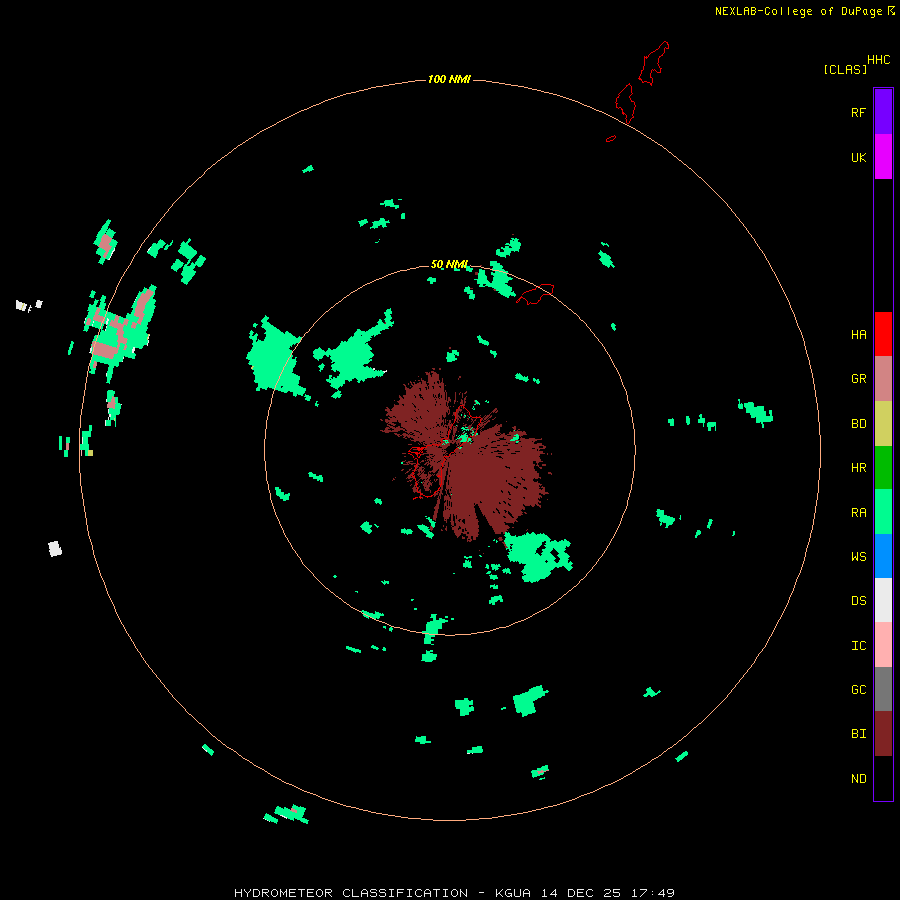Pick the RA bright green legend swatch
Viewport: 900px width, 900px height.
883,512
